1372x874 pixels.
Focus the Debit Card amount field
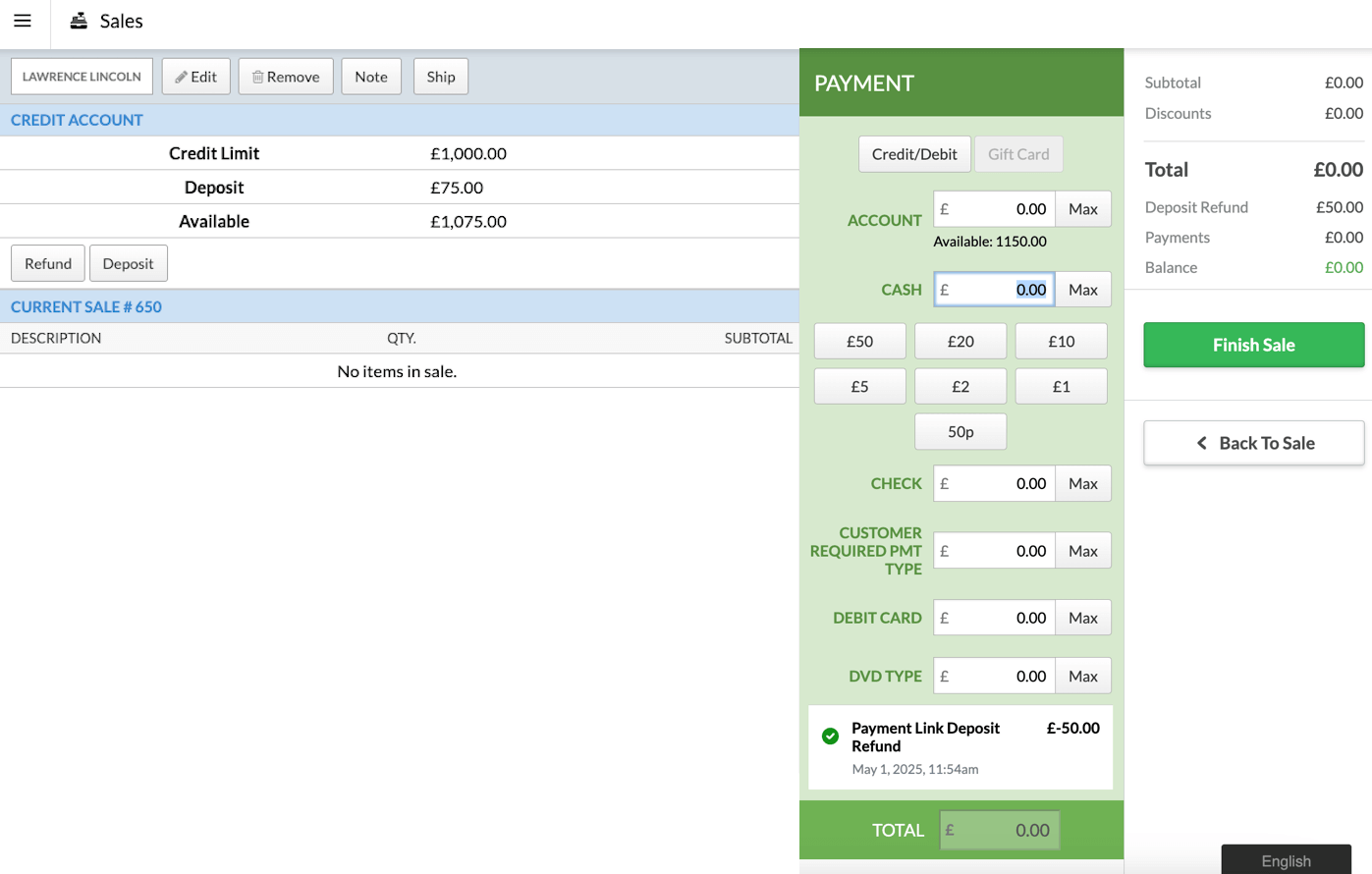994,618
